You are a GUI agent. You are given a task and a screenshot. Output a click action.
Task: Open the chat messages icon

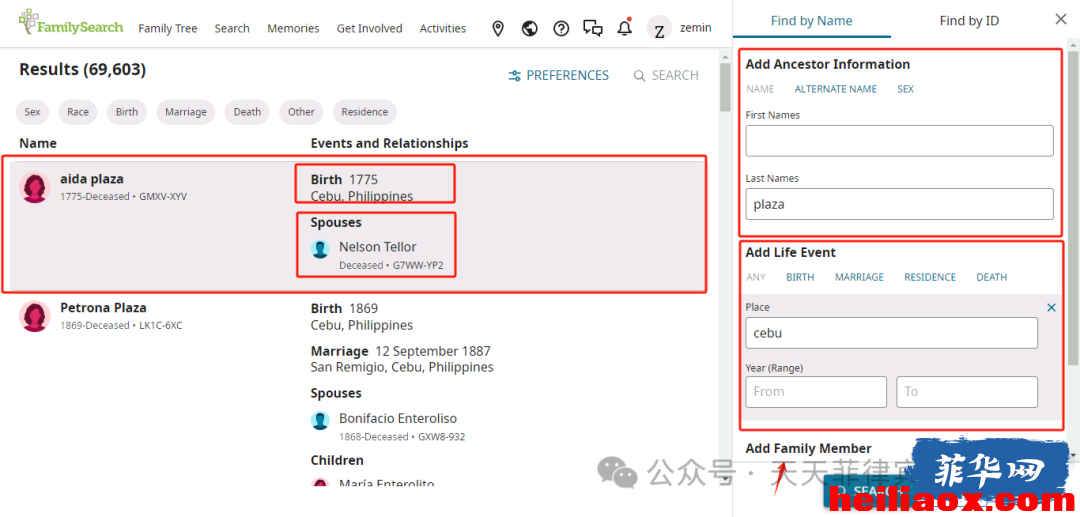(593, 28)
